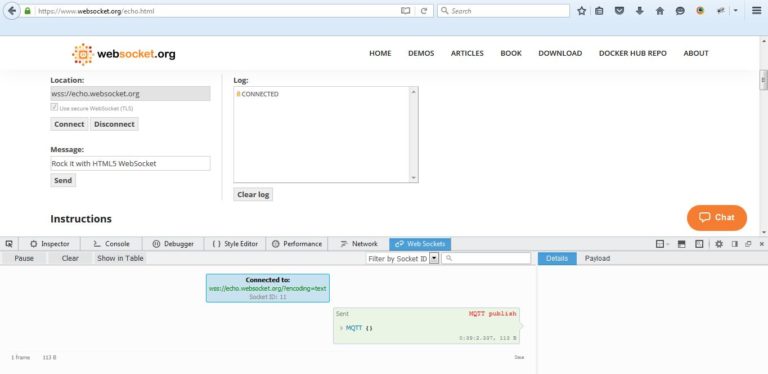This screenshot has height=374, width=768.
Task: Save page to Pocket icon
Action: (619, 11)
